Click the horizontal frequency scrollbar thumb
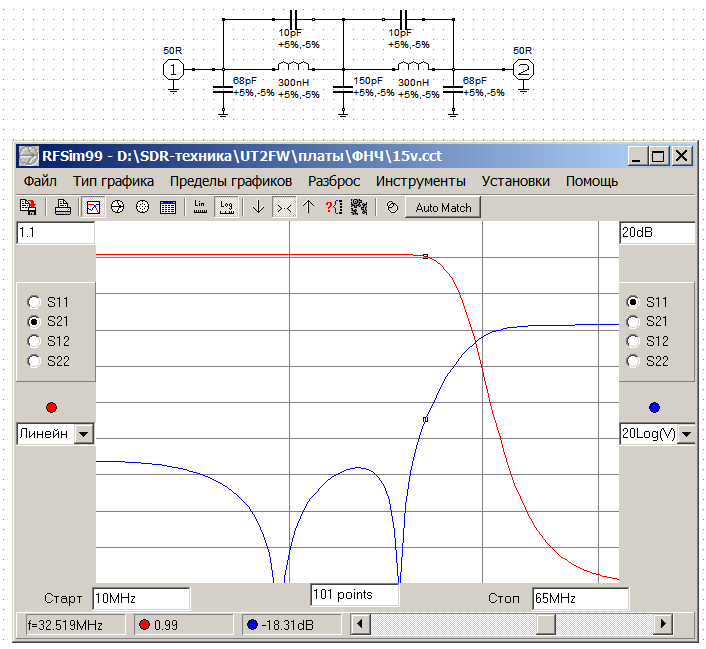The width and height of the screenshot is (706, 649). (x=544, y=624)
